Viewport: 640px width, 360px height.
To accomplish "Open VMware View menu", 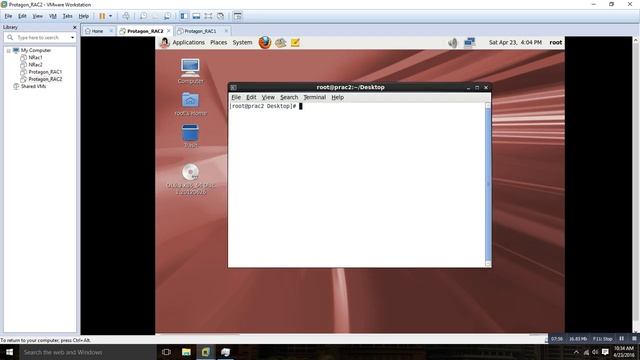I will coord(38,16).
